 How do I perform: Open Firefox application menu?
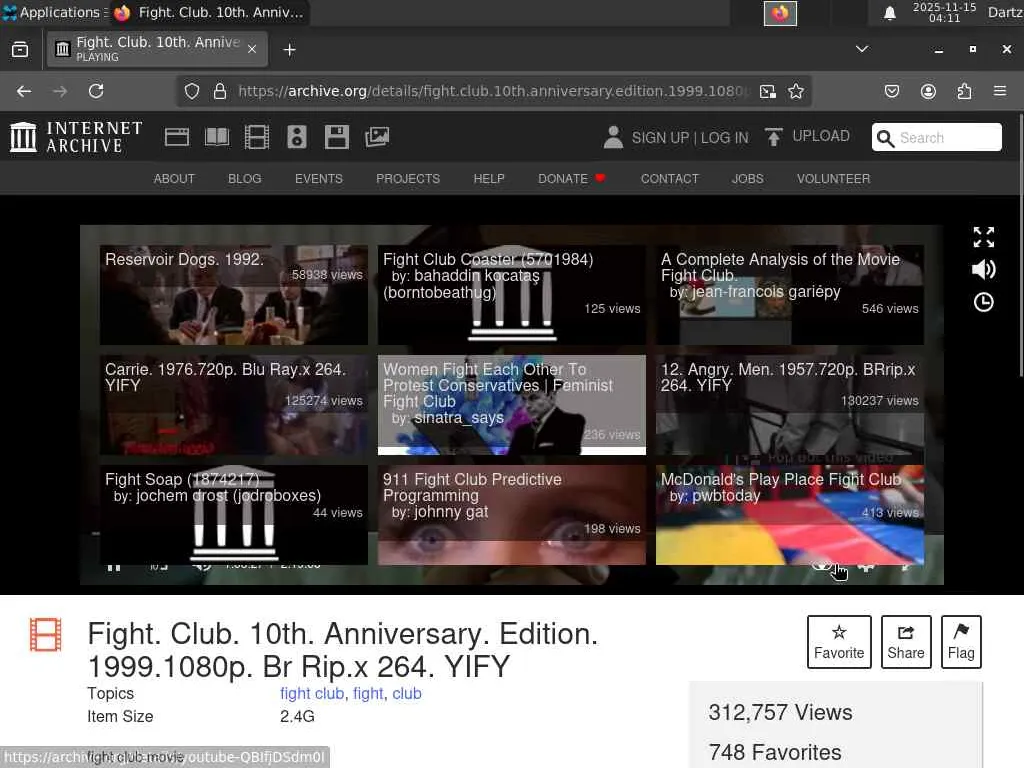pyautogui.click(x=1000, y=91)
